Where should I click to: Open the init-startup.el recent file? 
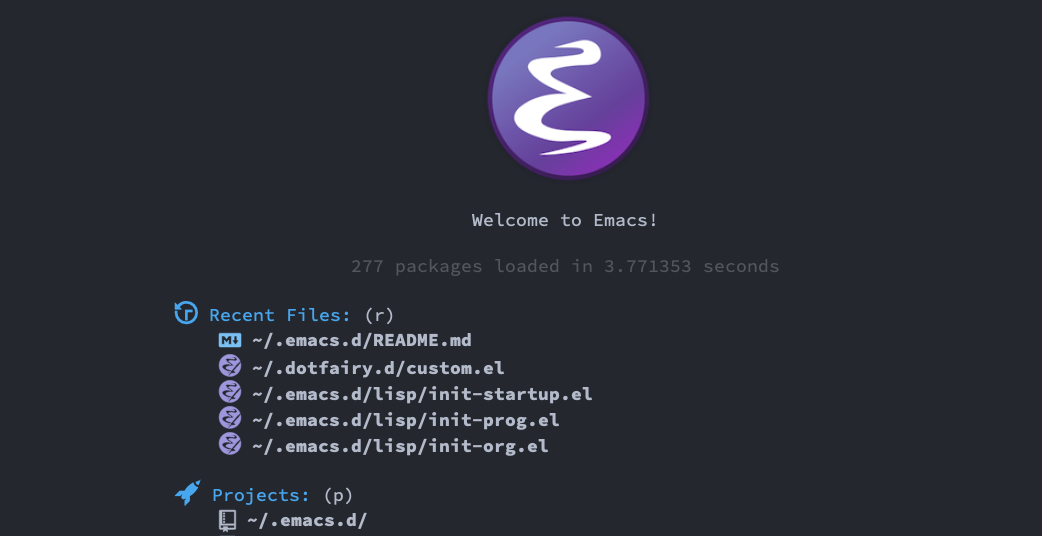(422, 395)
